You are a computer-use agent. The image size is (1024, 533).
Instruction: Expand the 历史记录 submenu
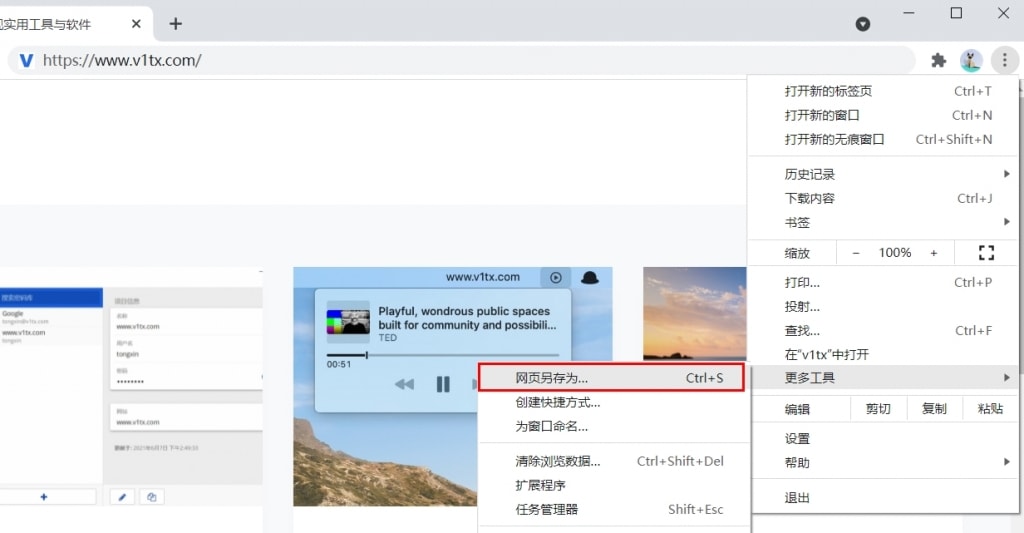click(x=883, y=174)
